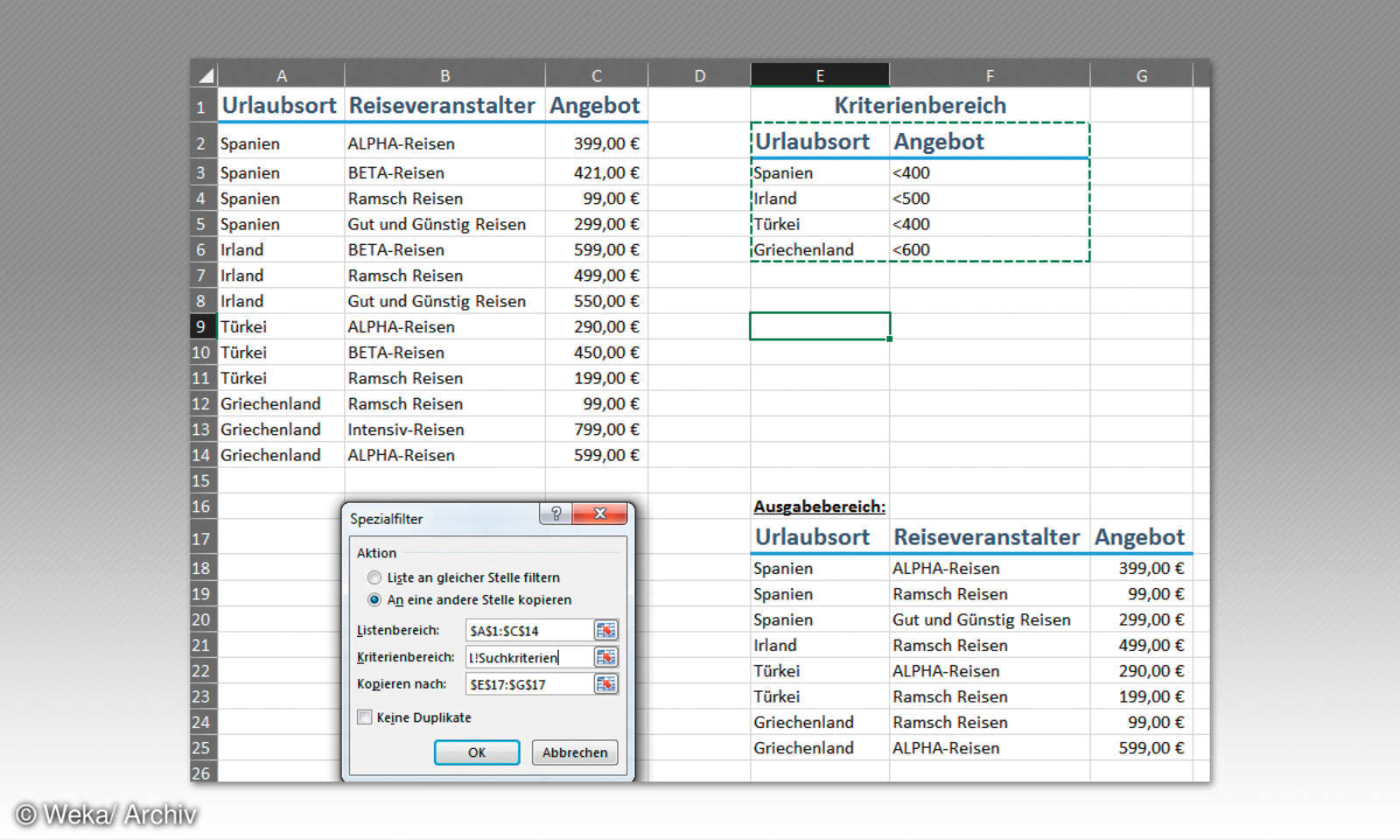Select row 9 header
The image size is (1400, 840).
[x=202, y=326]
